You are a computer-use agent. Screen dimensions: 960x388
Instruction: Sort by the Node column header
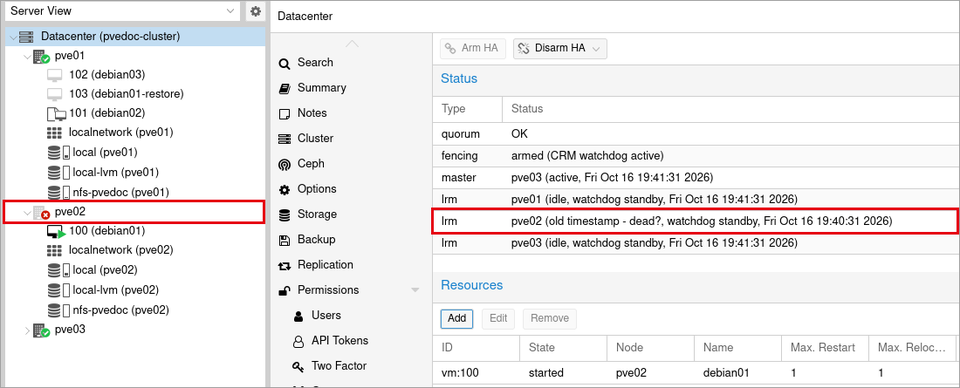[651, 348]
